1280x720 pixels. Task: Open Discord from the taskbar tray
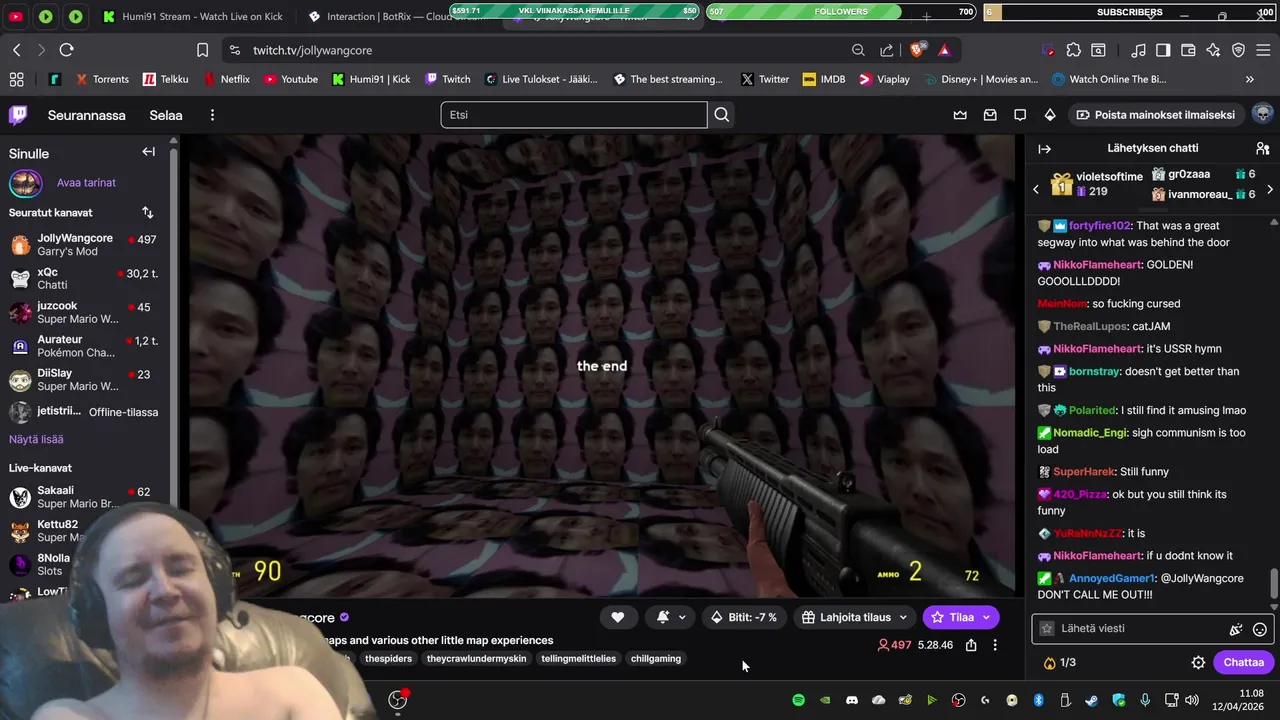tap(852, 700)
